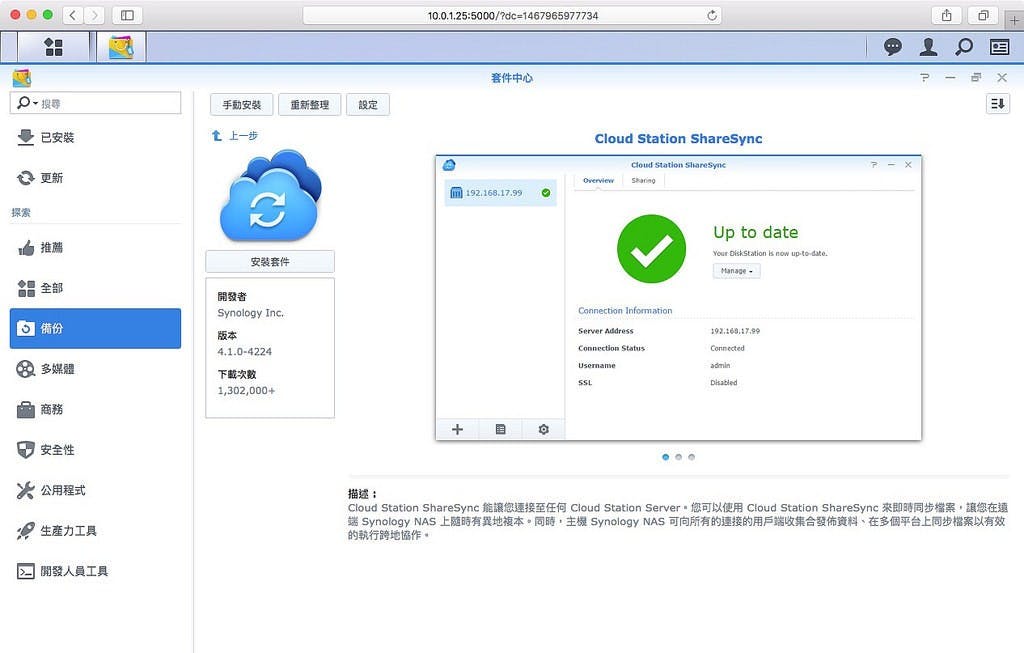Image resolution: width=1024 pixels, height=653 pixels.
Task: Open a new Safari tab plus button
Action: [1014, 20]
